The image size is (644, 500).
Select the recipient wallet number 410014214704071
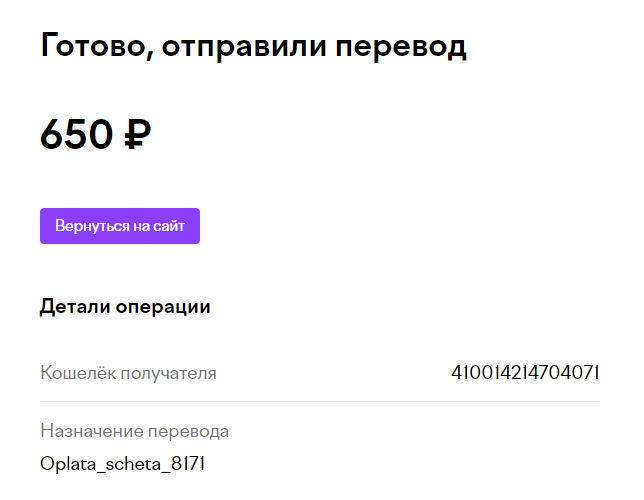[x=525, y=373]
